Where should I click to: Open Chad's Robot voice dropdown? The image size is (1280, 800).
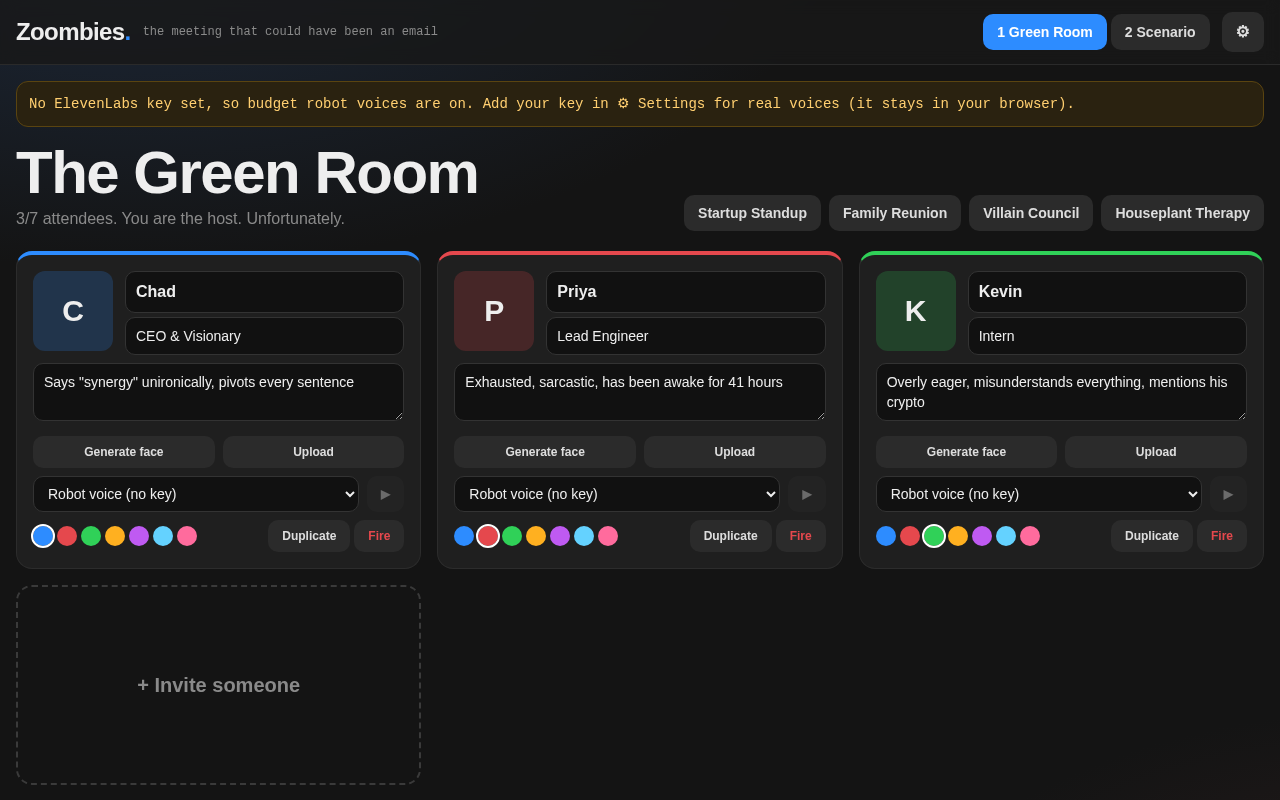click(x=196, y=494)
